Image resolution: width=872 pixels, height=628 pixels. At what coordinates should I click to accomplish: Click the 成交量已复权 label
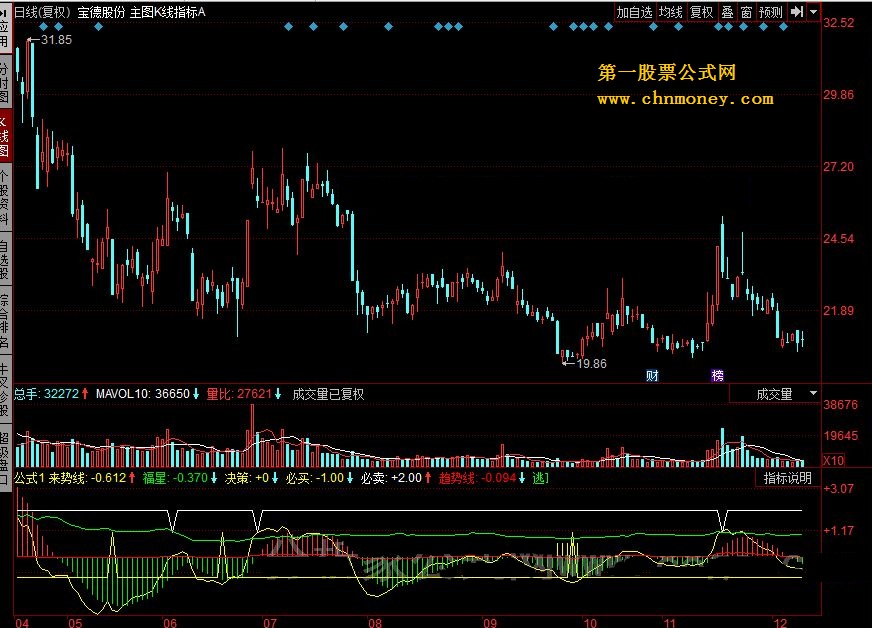328,394
